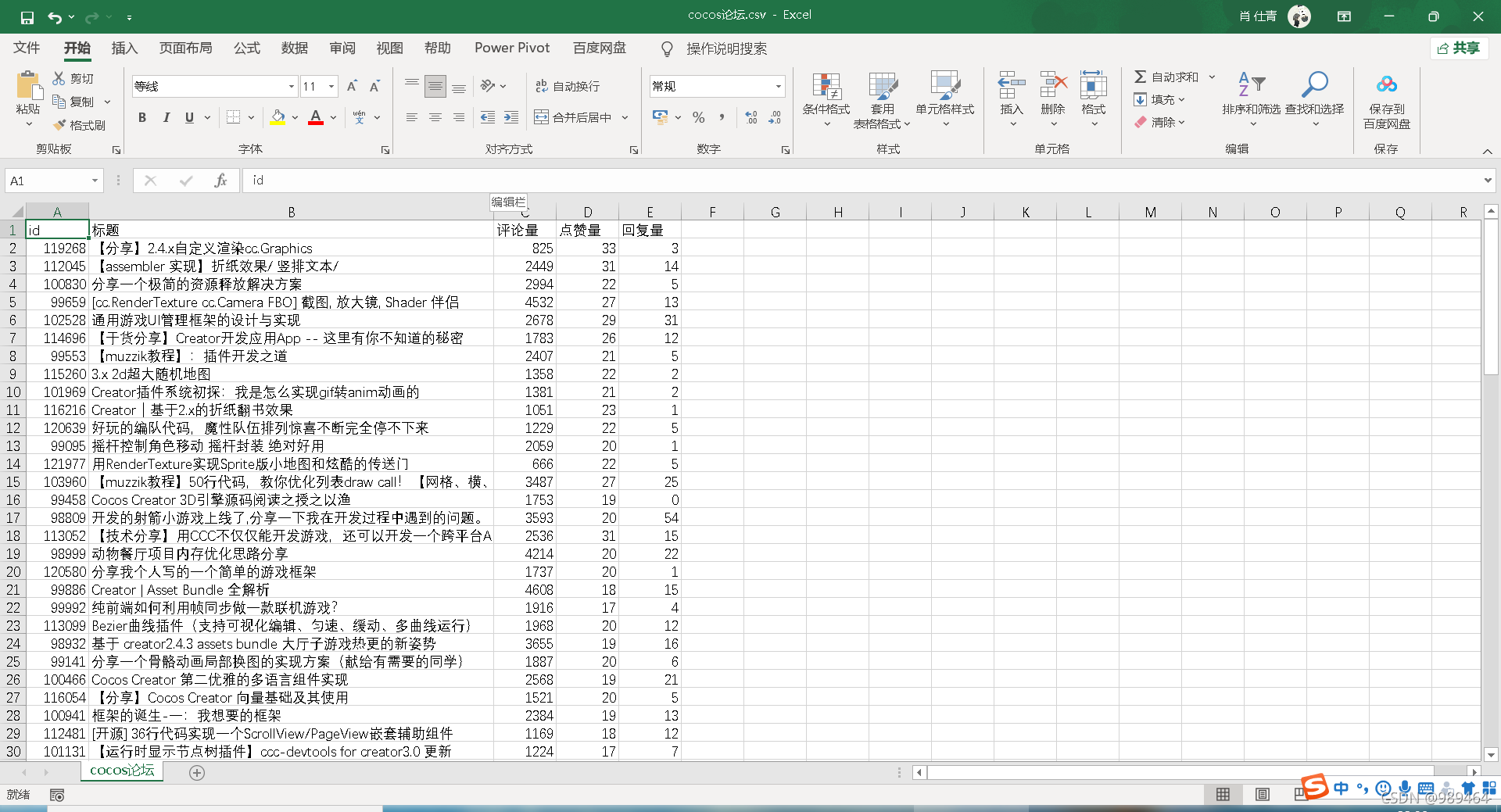Switch to the Insert ribbon tab

tap(124, 48)
